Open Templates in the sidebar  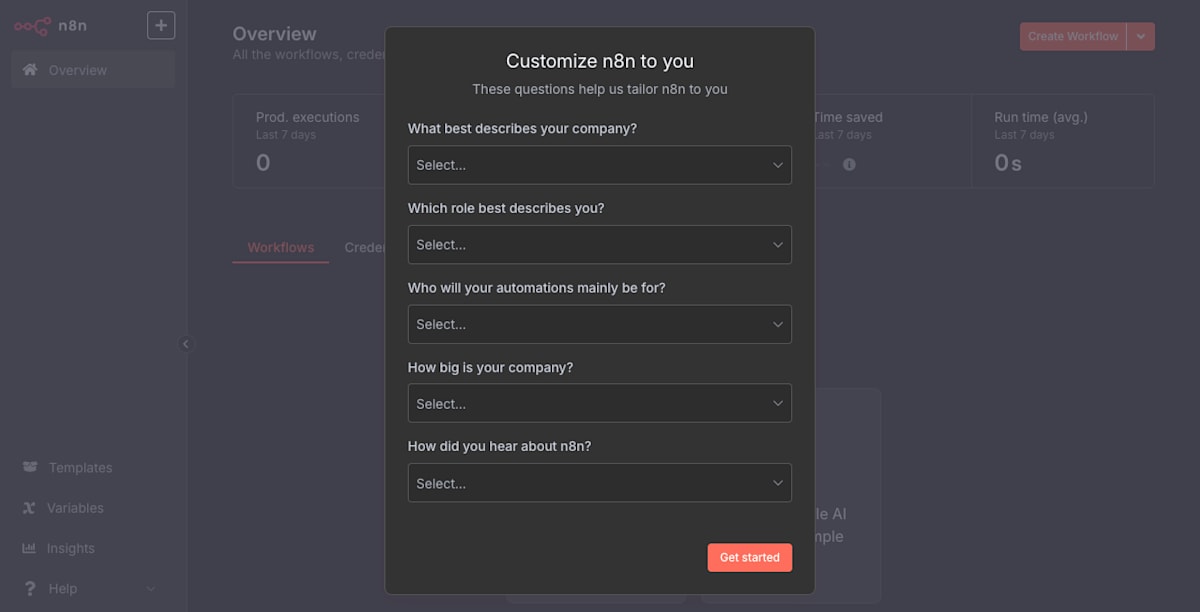coord(93,468)
